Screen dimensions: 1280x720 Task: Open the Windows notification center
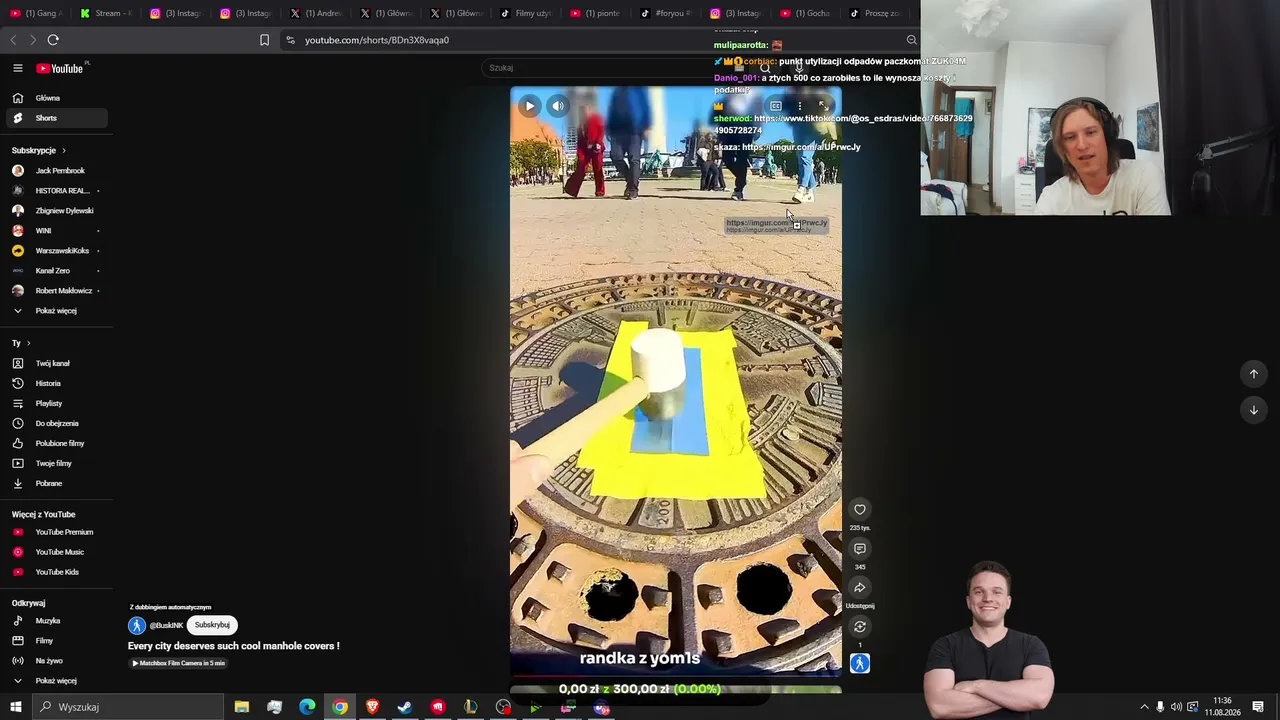click(1258, 707)
